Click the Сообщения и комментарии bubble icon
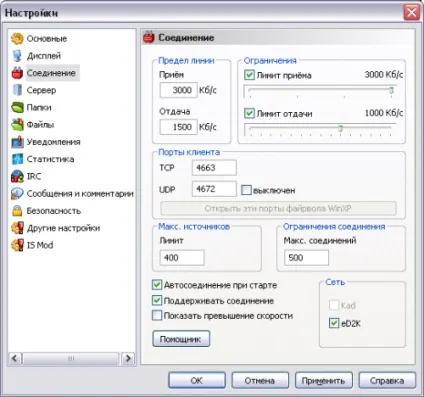This screenshot has width=424, height=397. [x=17, y=194]
